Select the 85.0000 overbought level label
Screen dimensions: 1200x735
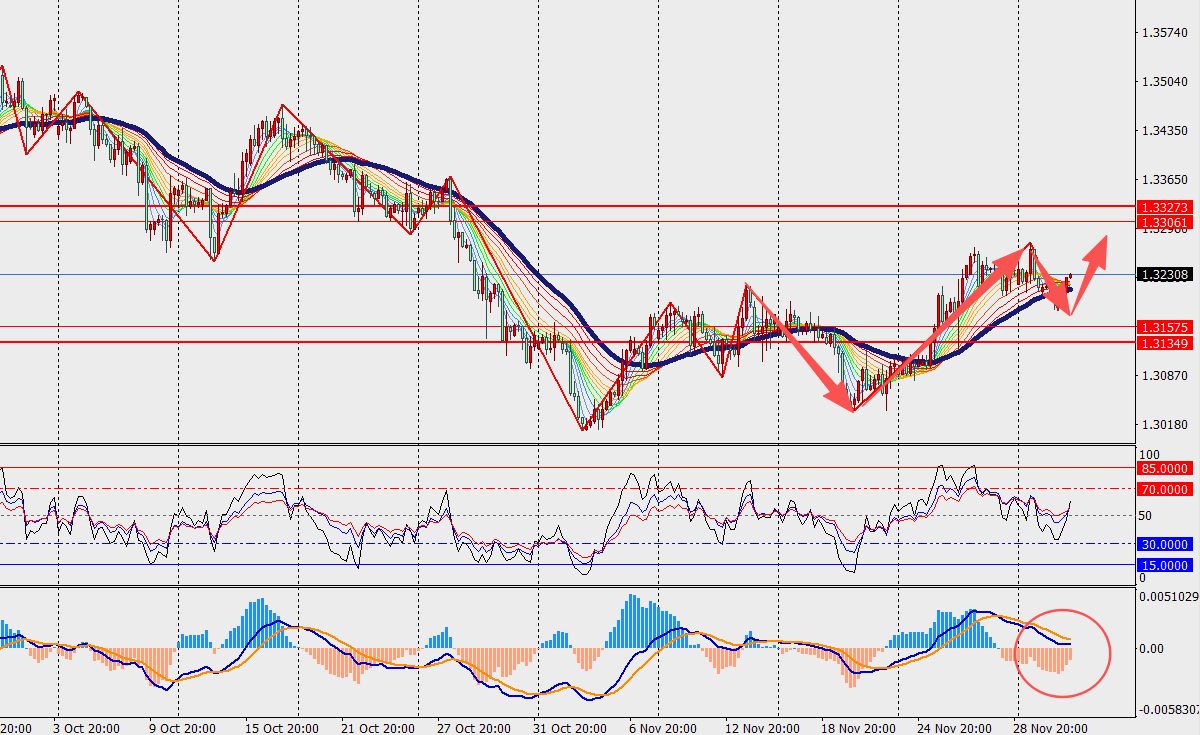point(1165,468)
